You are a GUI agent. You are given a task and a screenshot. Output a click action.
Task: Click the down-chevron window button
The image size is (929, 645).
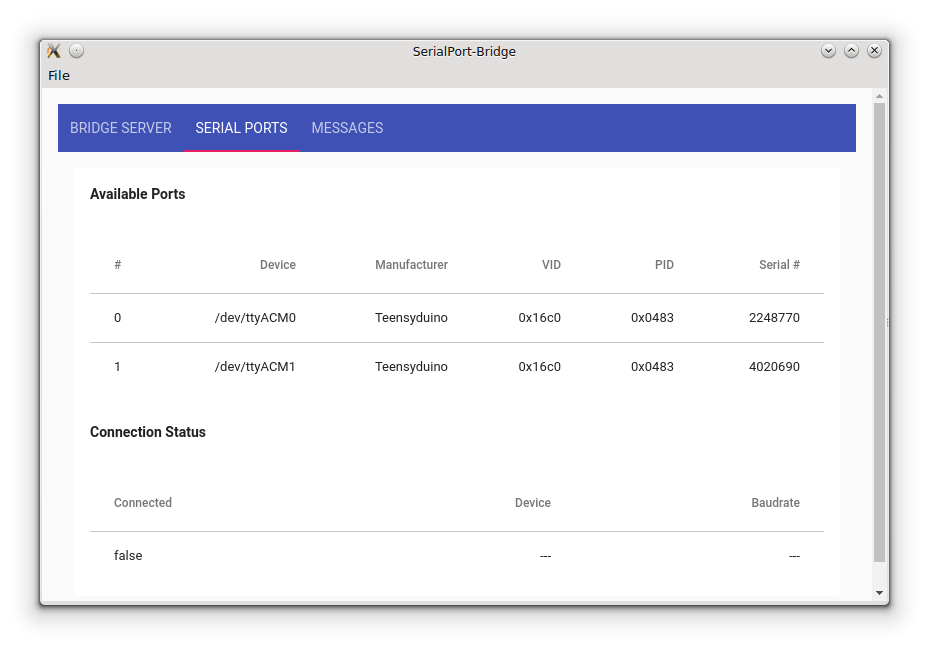[x=828, y=50]
